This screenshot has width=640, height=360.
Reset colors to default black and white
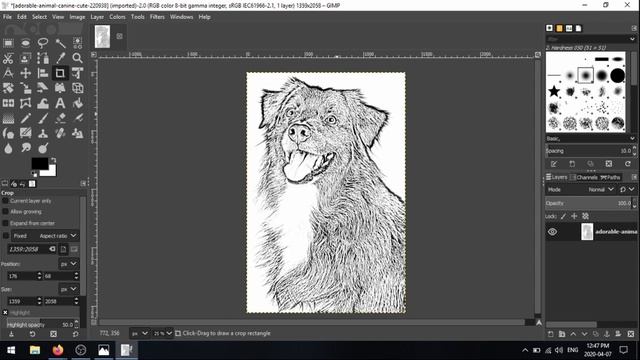click(34, 174)
